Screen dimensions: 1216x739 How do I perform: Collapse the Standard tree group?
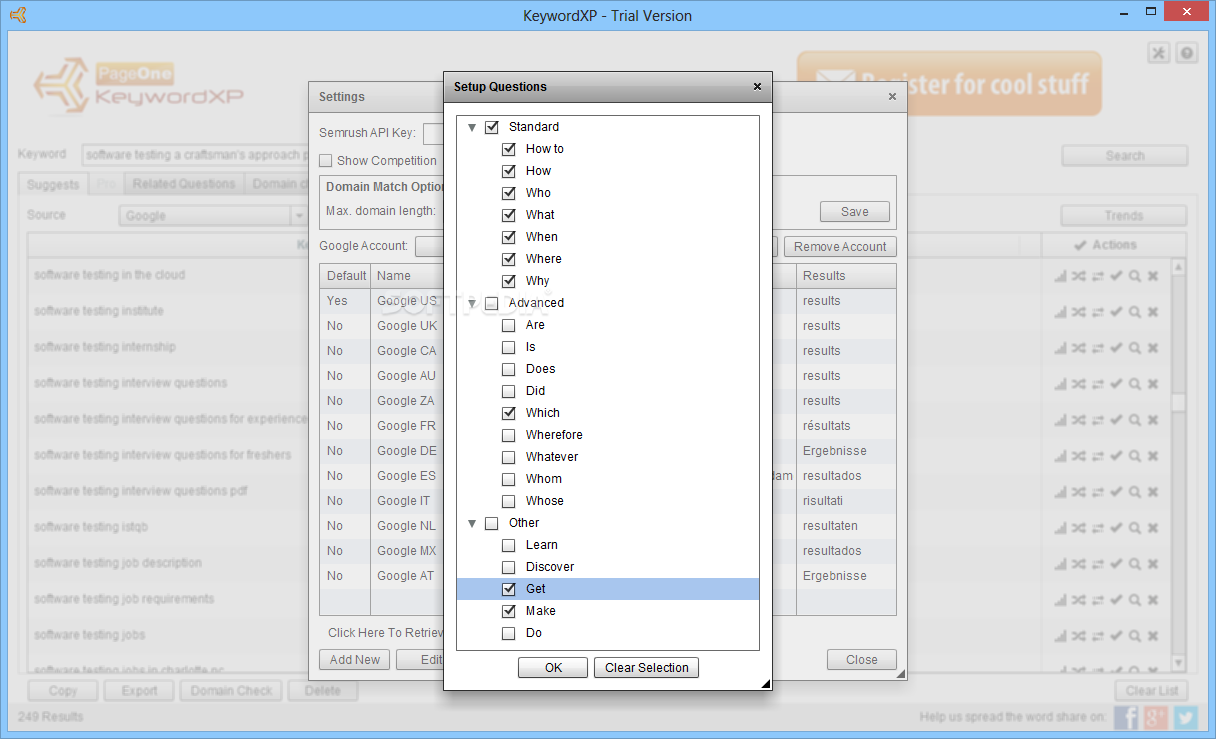[x=472, y=128]
